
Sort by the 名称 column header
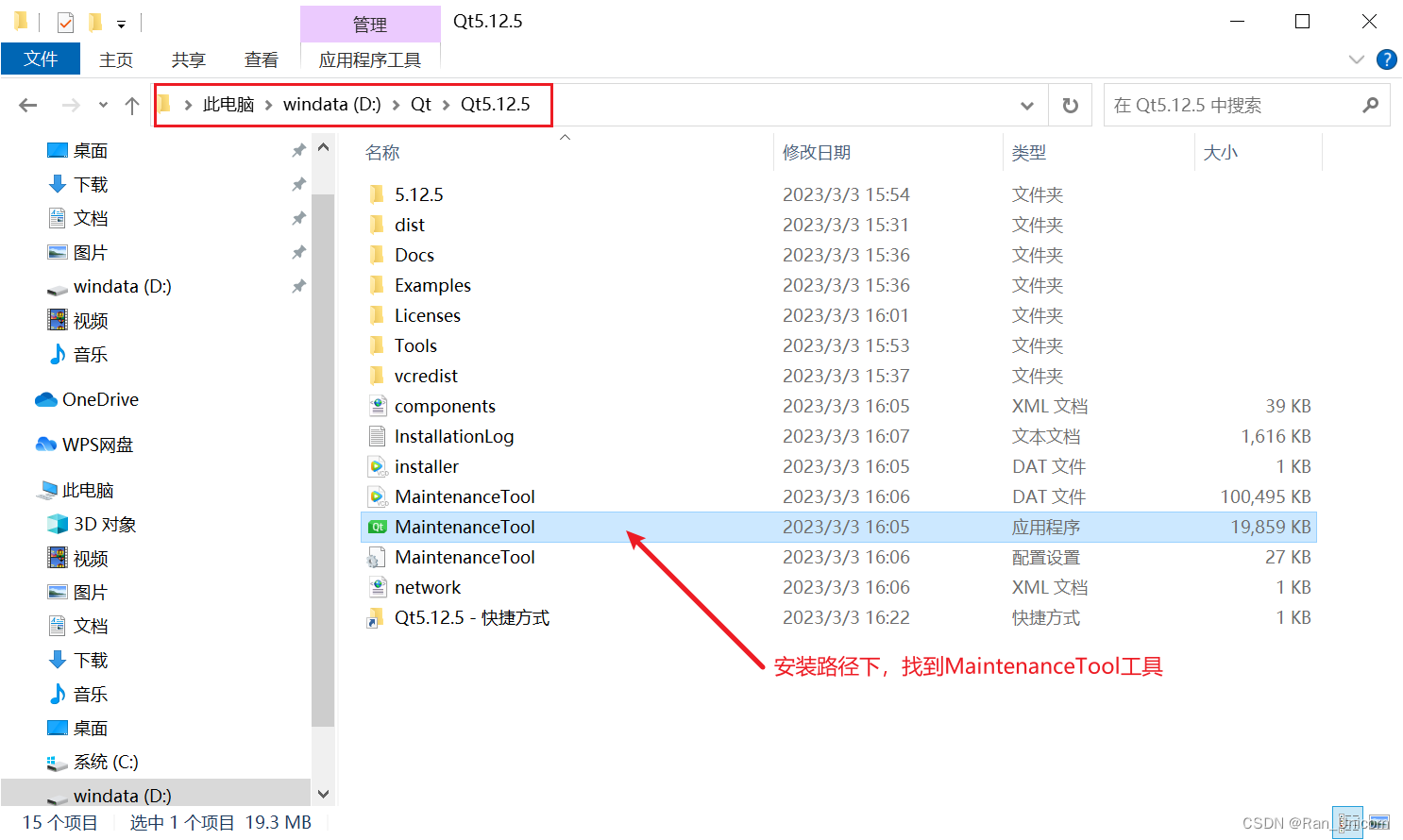pos(382,153)
